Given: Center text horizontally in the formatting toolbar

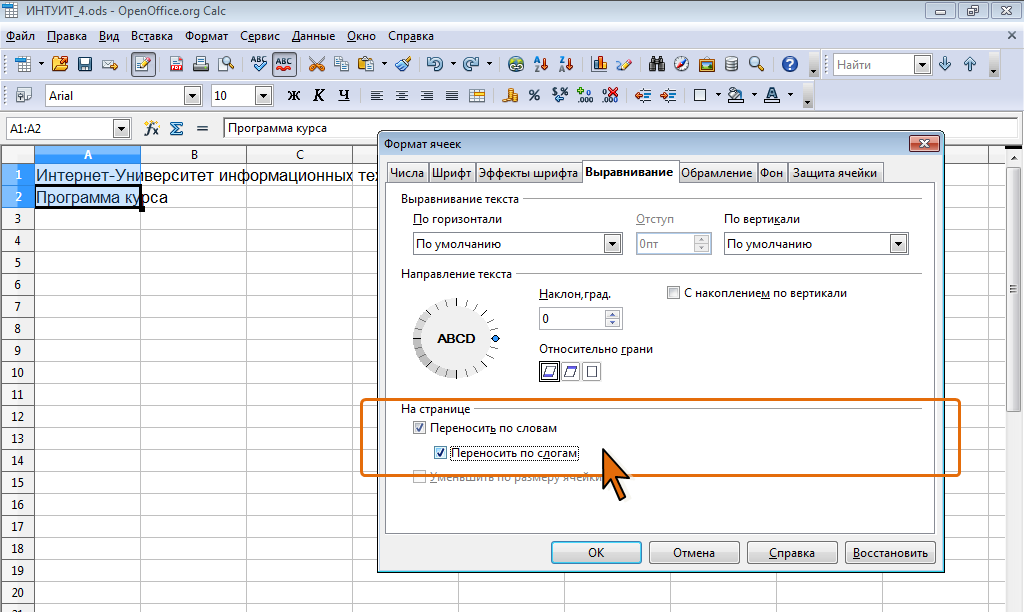Looking at the screenshot, I should 402,95.
